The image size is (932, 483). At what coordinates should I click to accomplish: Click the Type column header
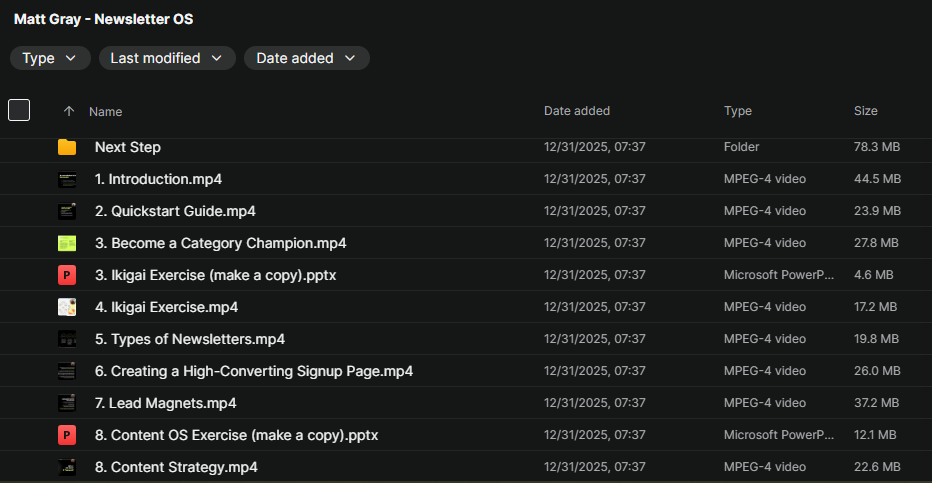pos(738,111)
